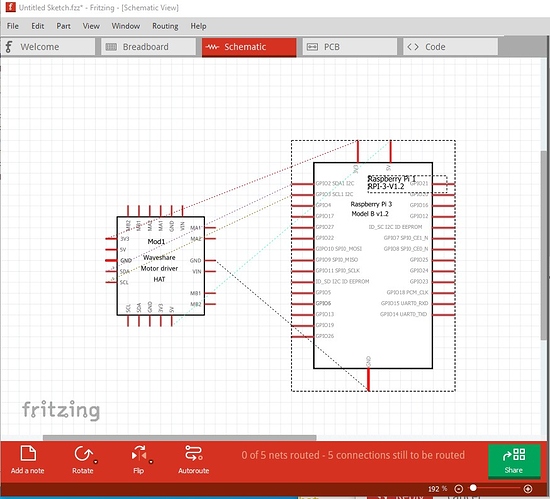Open the View menu
Screen dimensions: 550x499
91,26
